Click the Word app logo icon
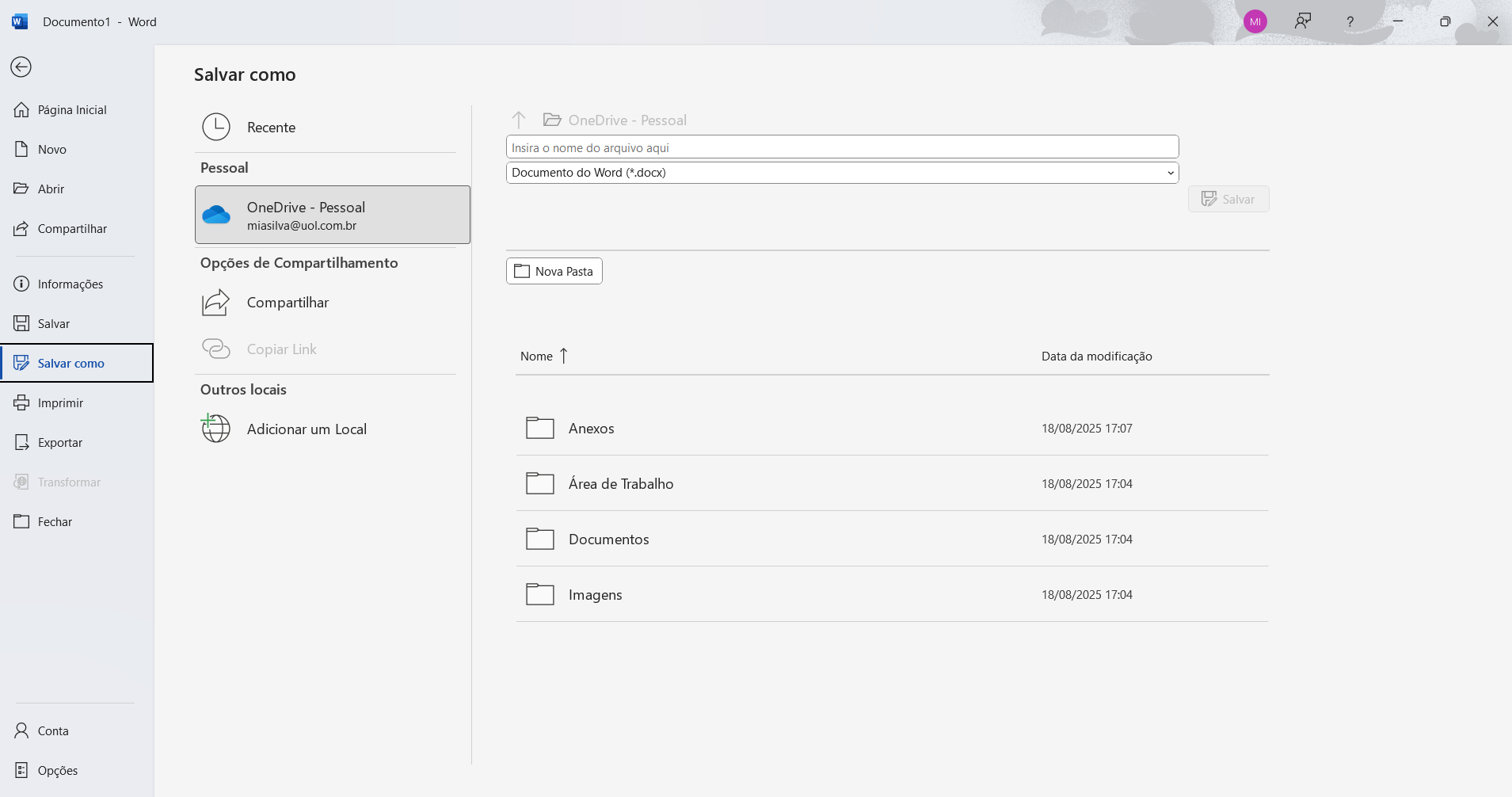 (20, 21)
